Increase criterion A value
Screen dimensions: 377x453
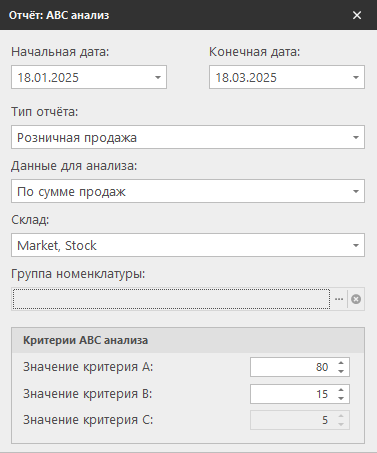point(341,363)
